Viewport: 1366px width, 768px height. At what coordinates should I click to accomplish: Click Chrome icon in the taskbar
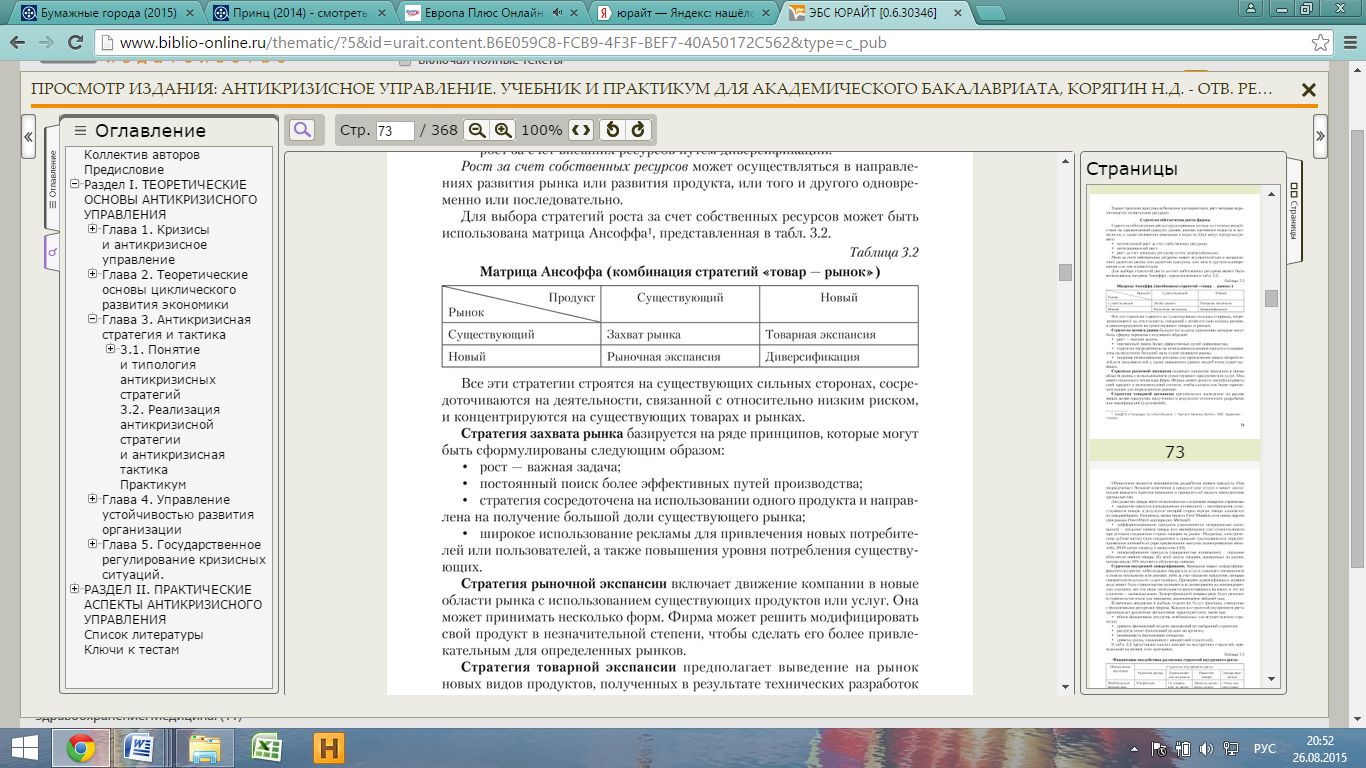click(82, 748)
